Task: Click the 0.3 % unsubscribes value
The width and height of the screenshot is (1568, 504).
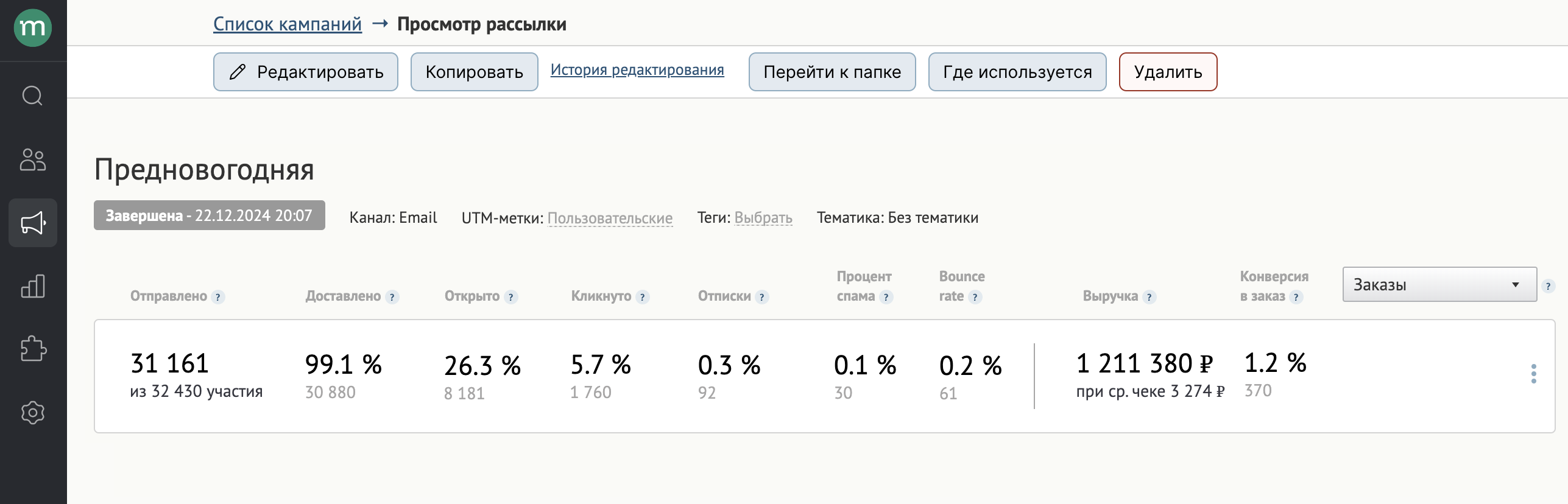Action: pos(729,365)
